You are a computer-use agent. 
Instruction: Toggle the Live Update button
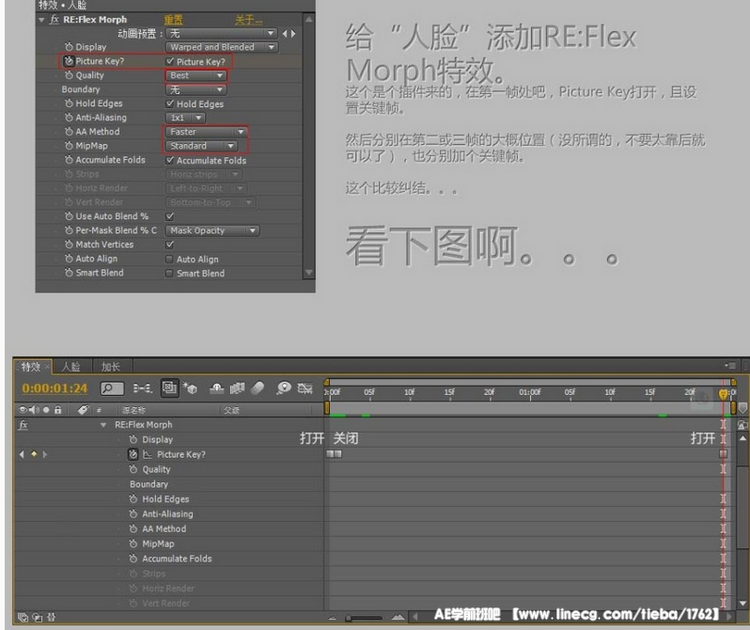coord(169,387)
